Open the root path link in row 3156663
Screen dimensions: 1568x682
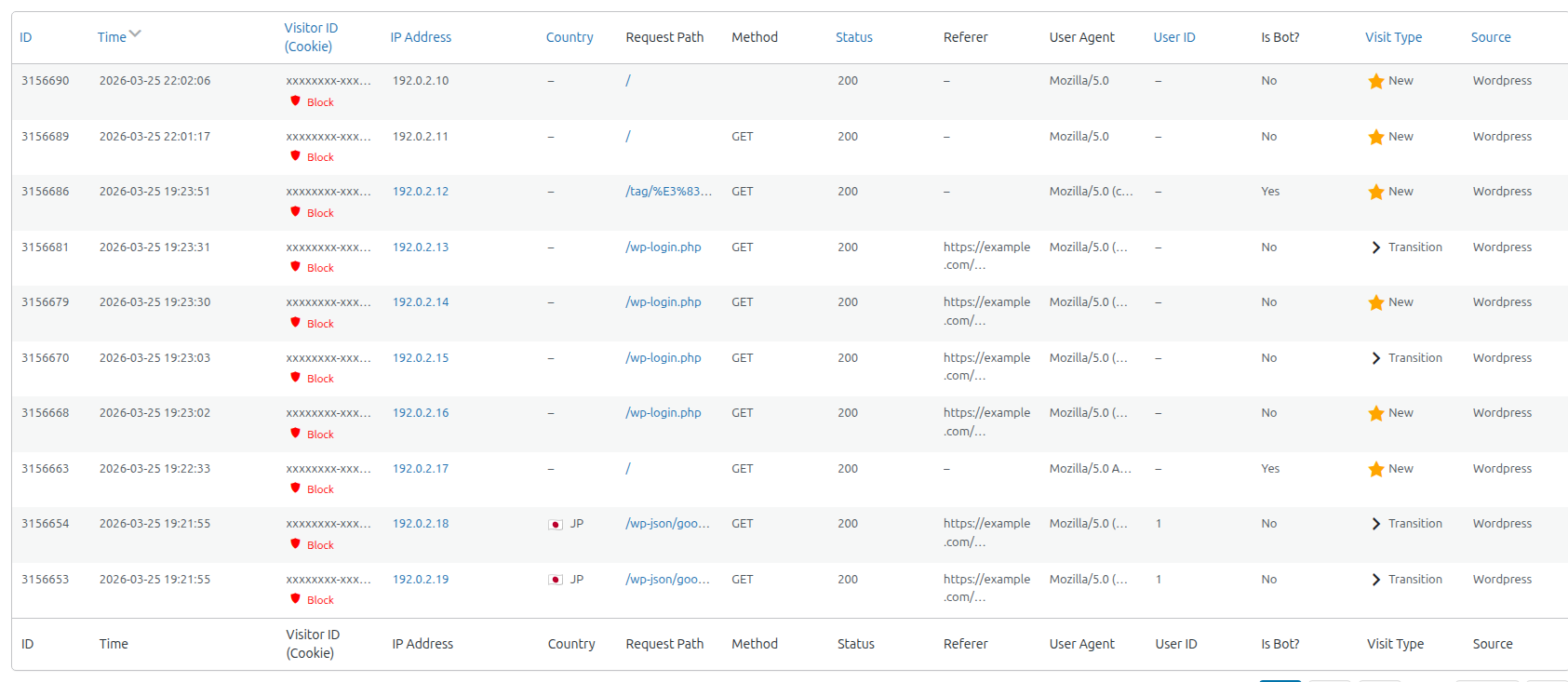pos(628,469)
